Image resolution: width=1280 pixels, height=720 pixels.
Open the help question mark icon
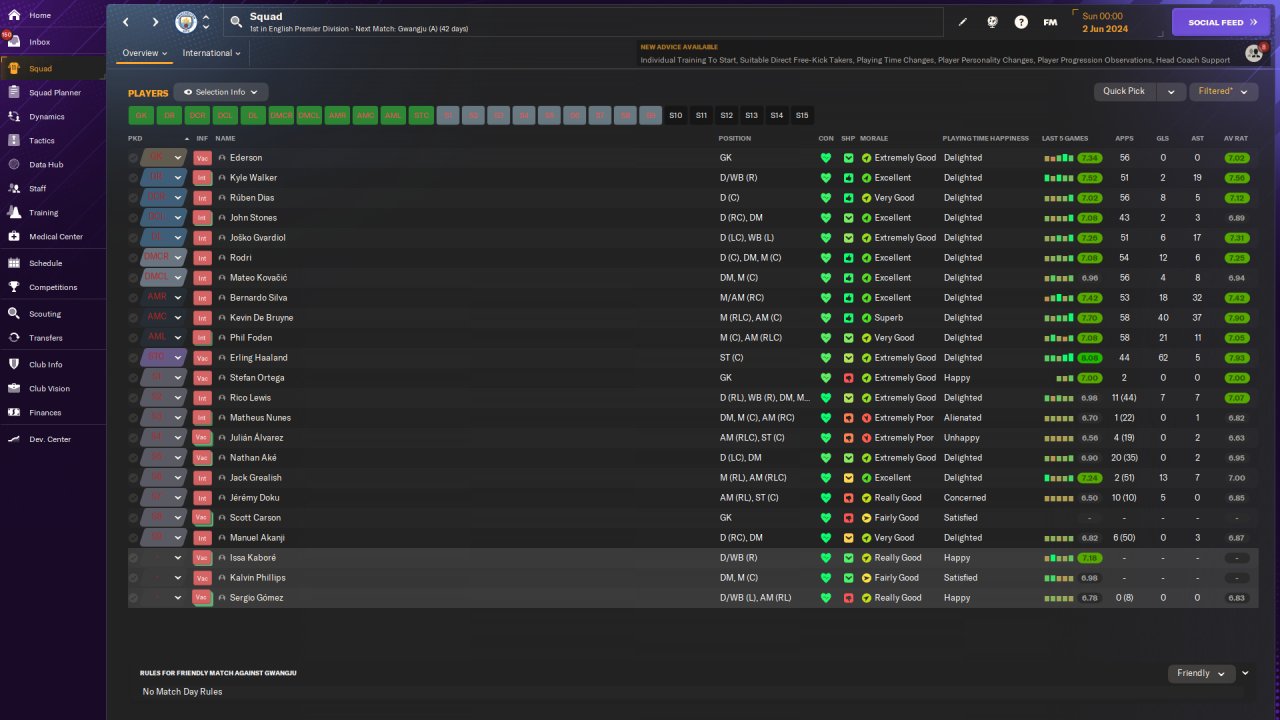(x=1021, y=22)
